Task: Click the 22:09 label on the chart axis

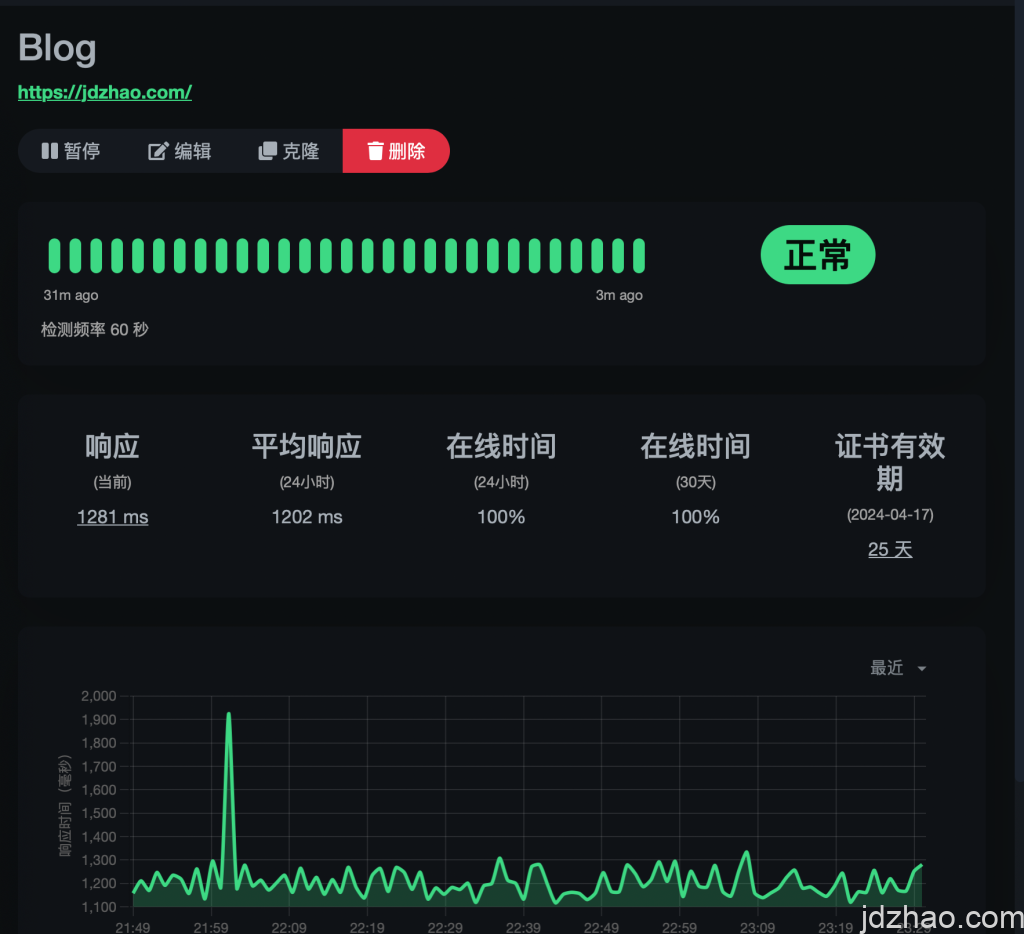Action: (289, 927)
